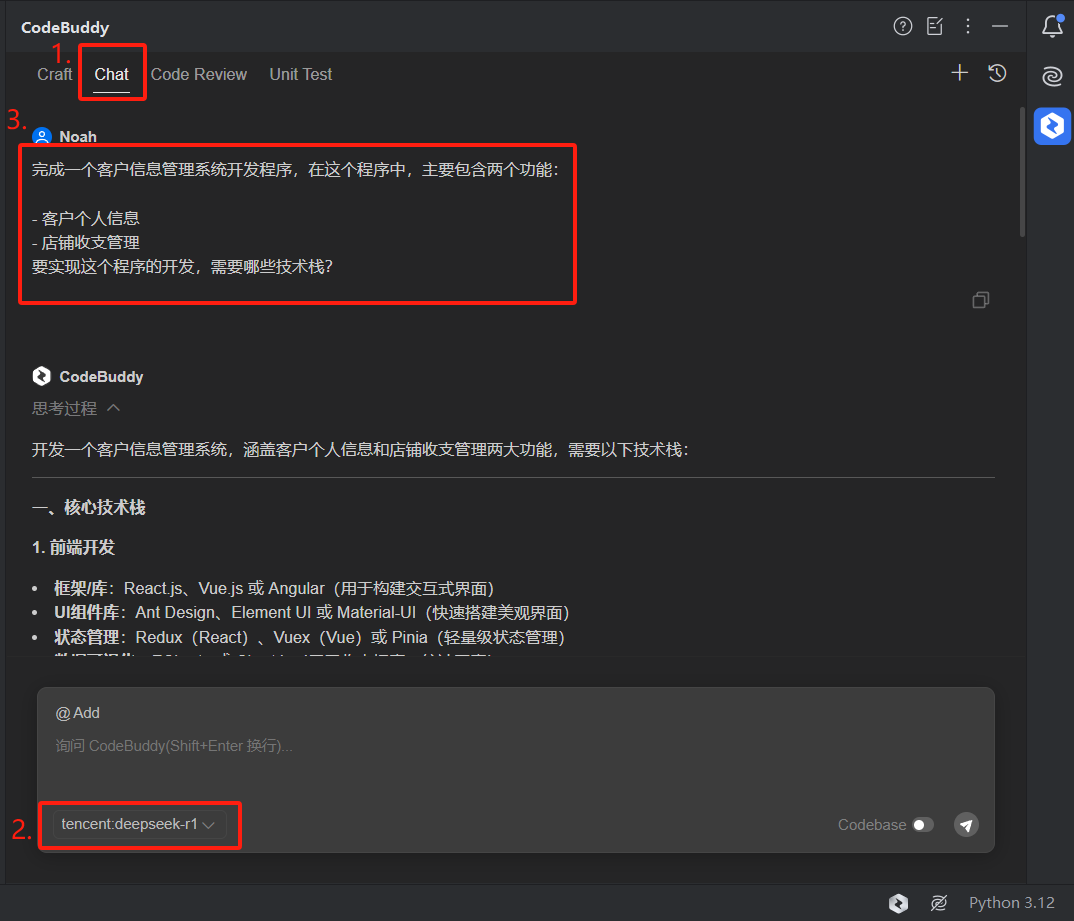This screenshot has height=921, width=1074.
Task: Collapse the 思考过程 thinking section
Action: pyautogui.click(x=76, y=409)
